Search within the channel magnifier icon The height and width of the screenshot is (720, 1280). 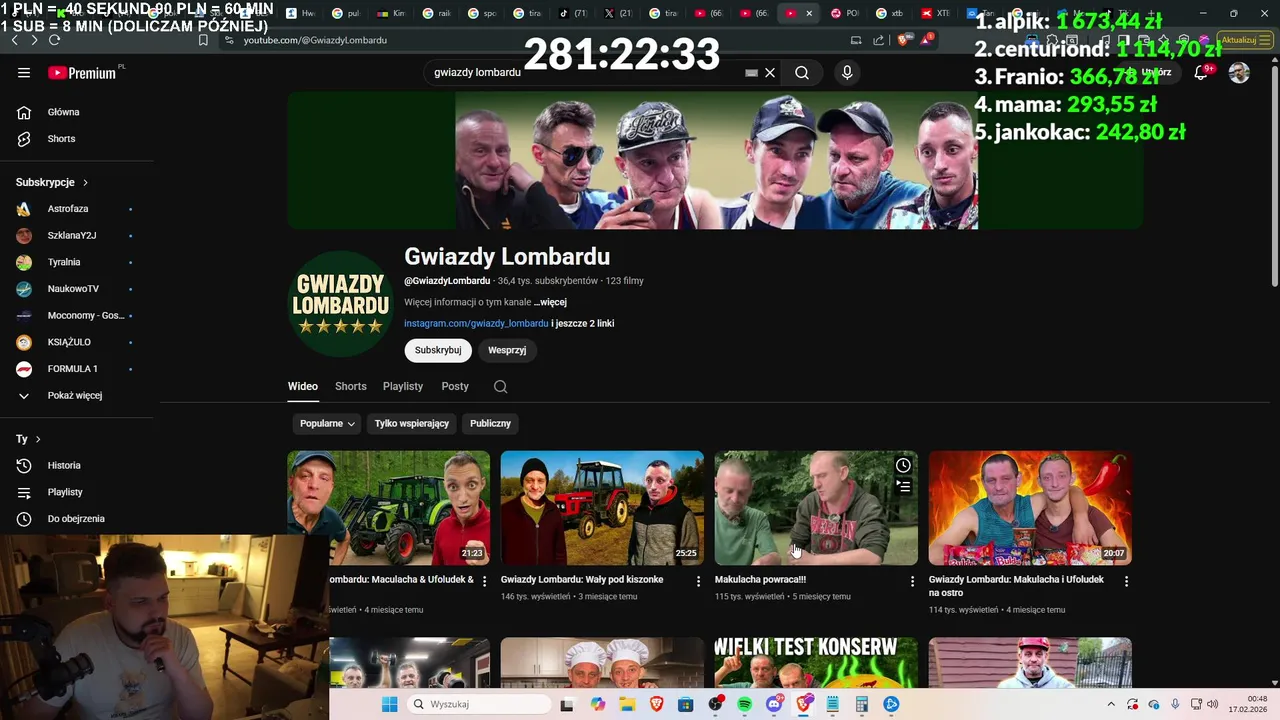coord(501,387)
